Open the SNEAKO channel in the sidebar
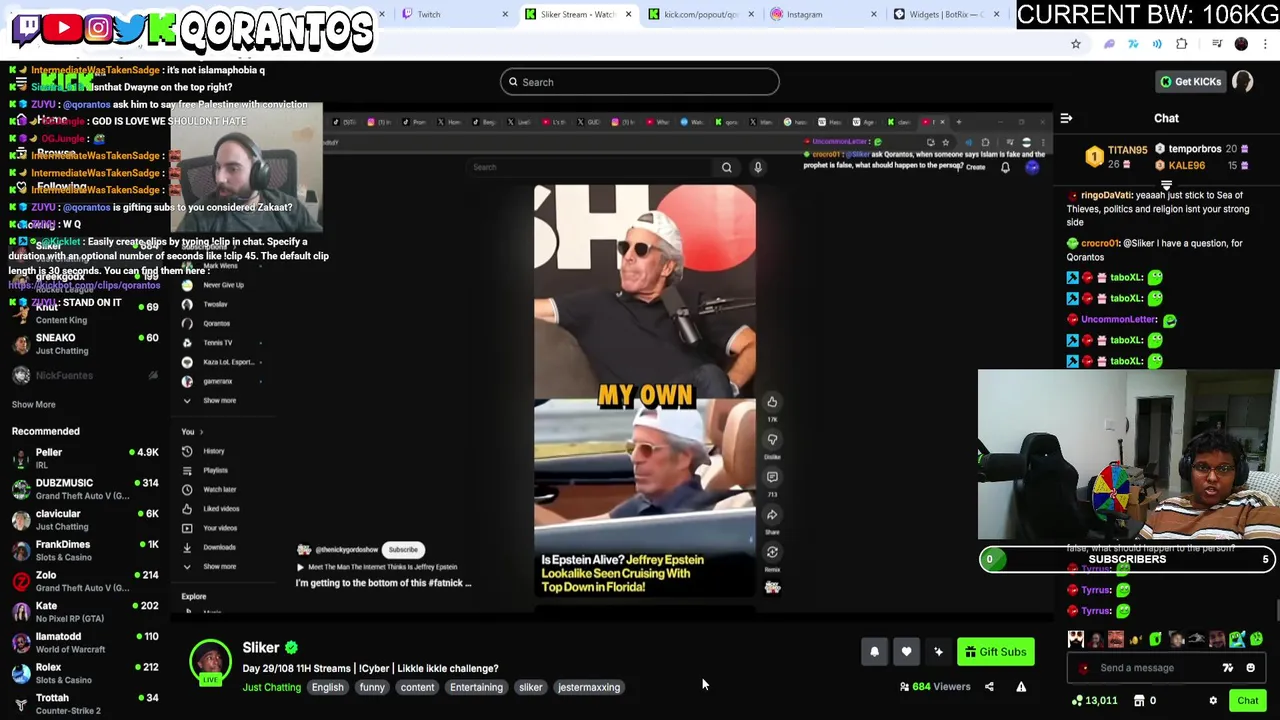Viewport: 1280px width, 720px height. [85, 344]
